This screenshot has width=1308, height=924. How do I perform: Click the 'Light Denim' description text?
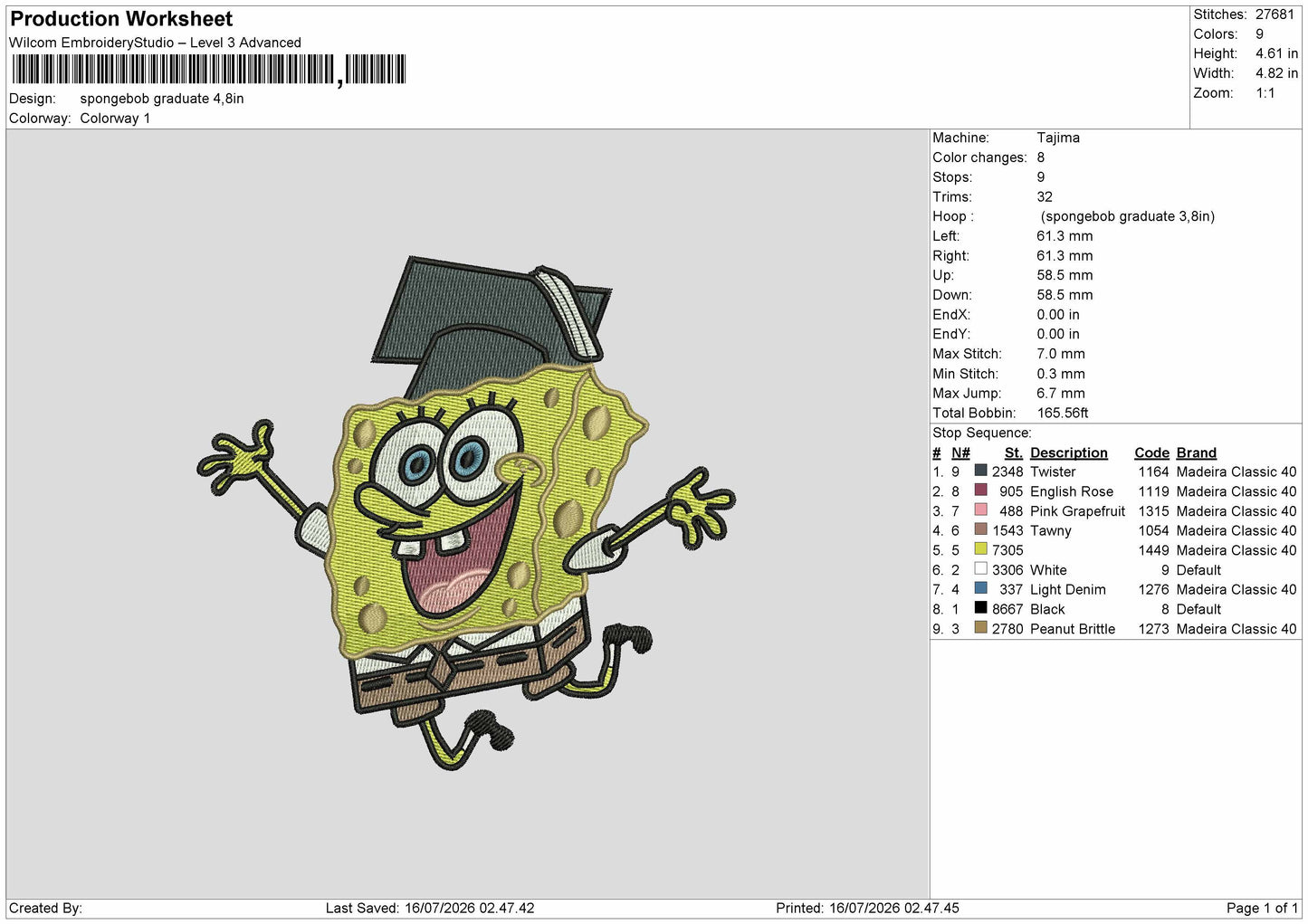tap(1068, 590)
